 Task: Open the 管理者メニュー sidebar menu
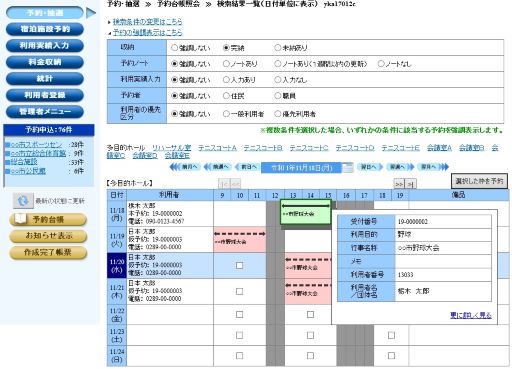(x=45, y=111)
